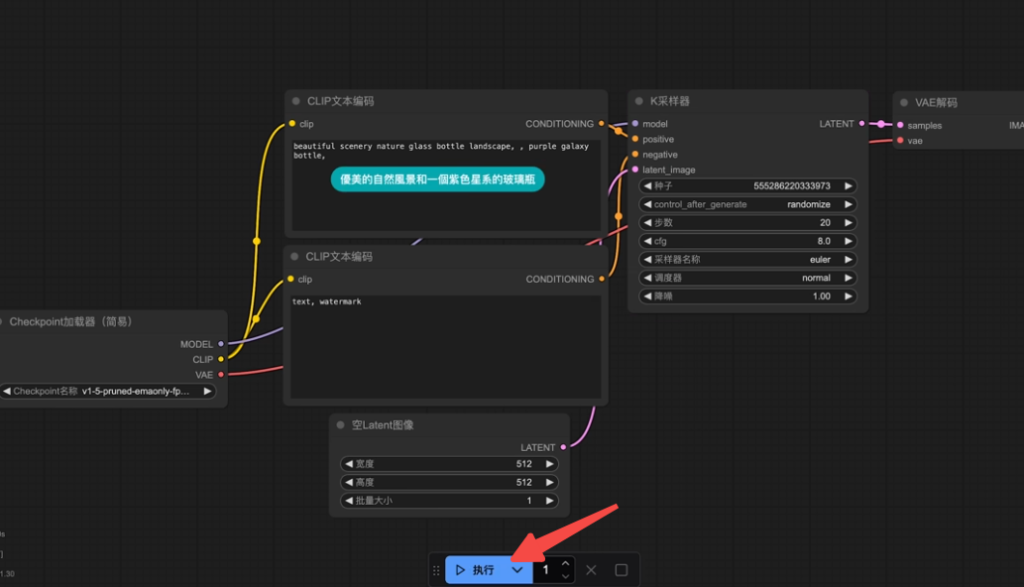Open the control_after_generate randomize selector
Viewport: 1024px width, 587px height.
pos(747,204)
